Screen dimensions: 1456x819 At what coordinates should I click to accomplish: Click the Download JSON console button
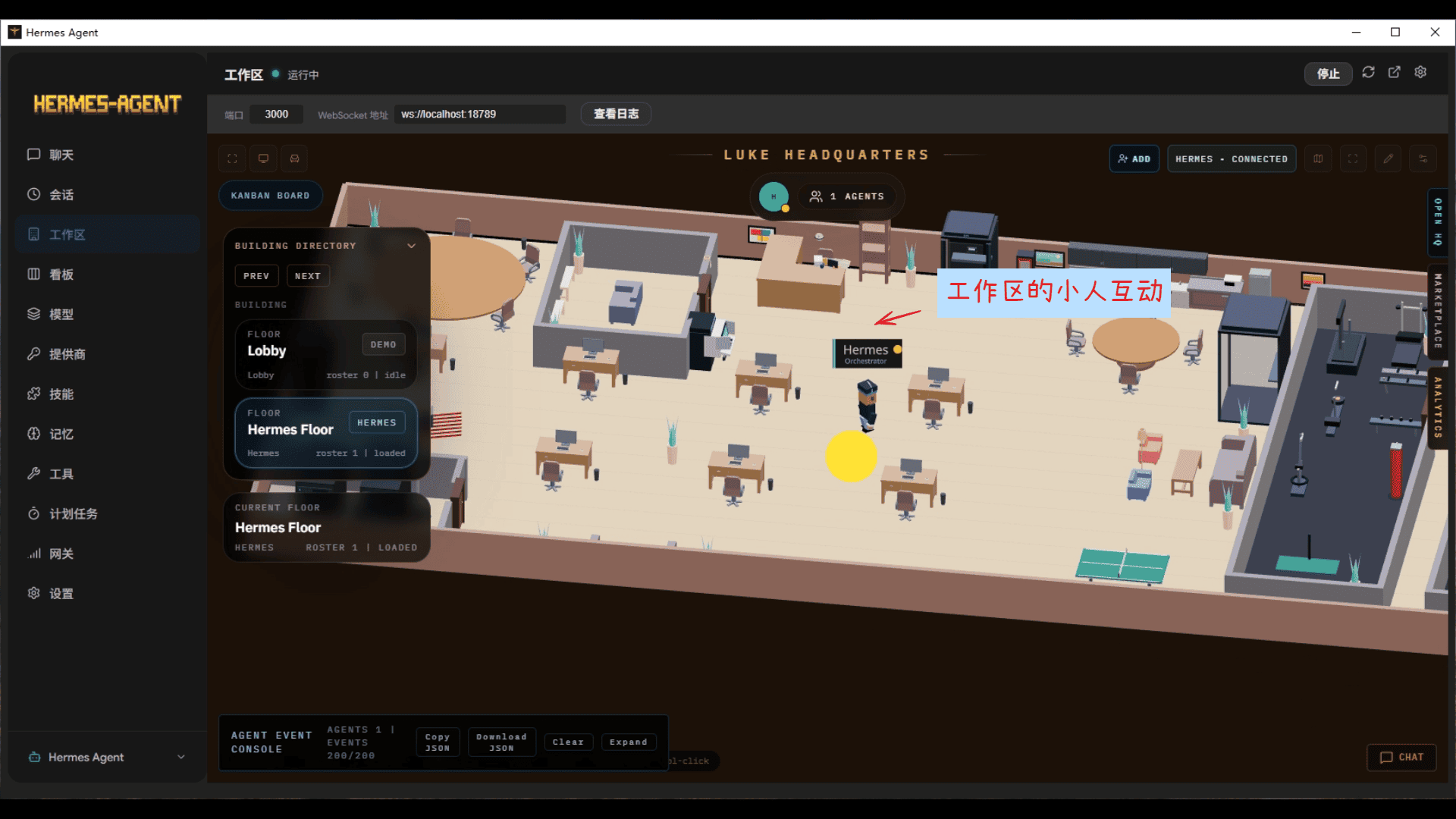[x=501, y=742]
